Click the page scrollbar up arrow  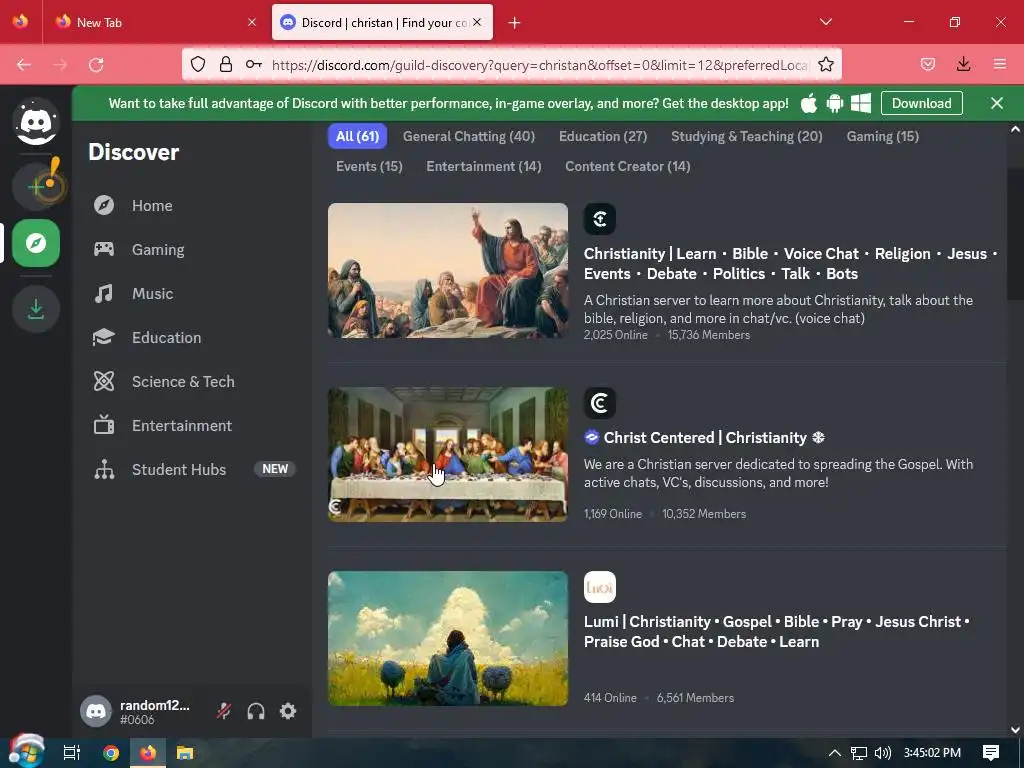click(x=1015, y=129)
